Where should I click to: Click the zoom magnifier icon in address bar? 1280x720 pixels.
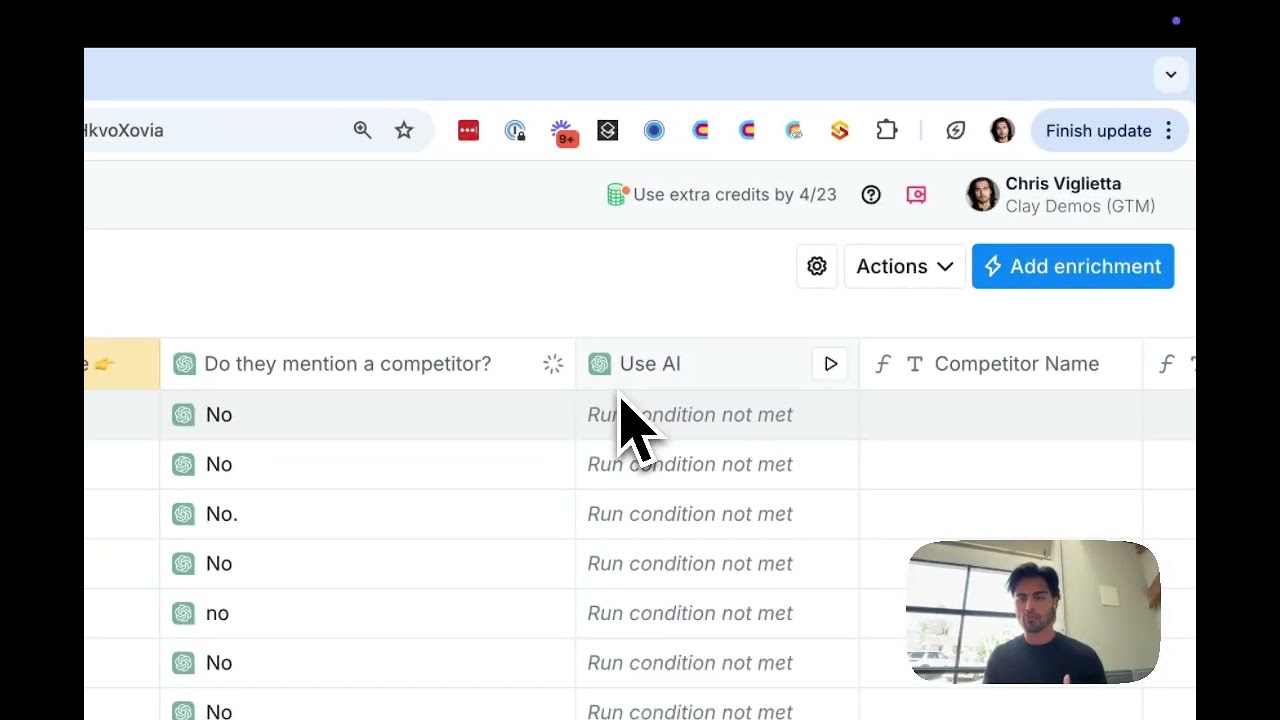[x=362, y=130]
